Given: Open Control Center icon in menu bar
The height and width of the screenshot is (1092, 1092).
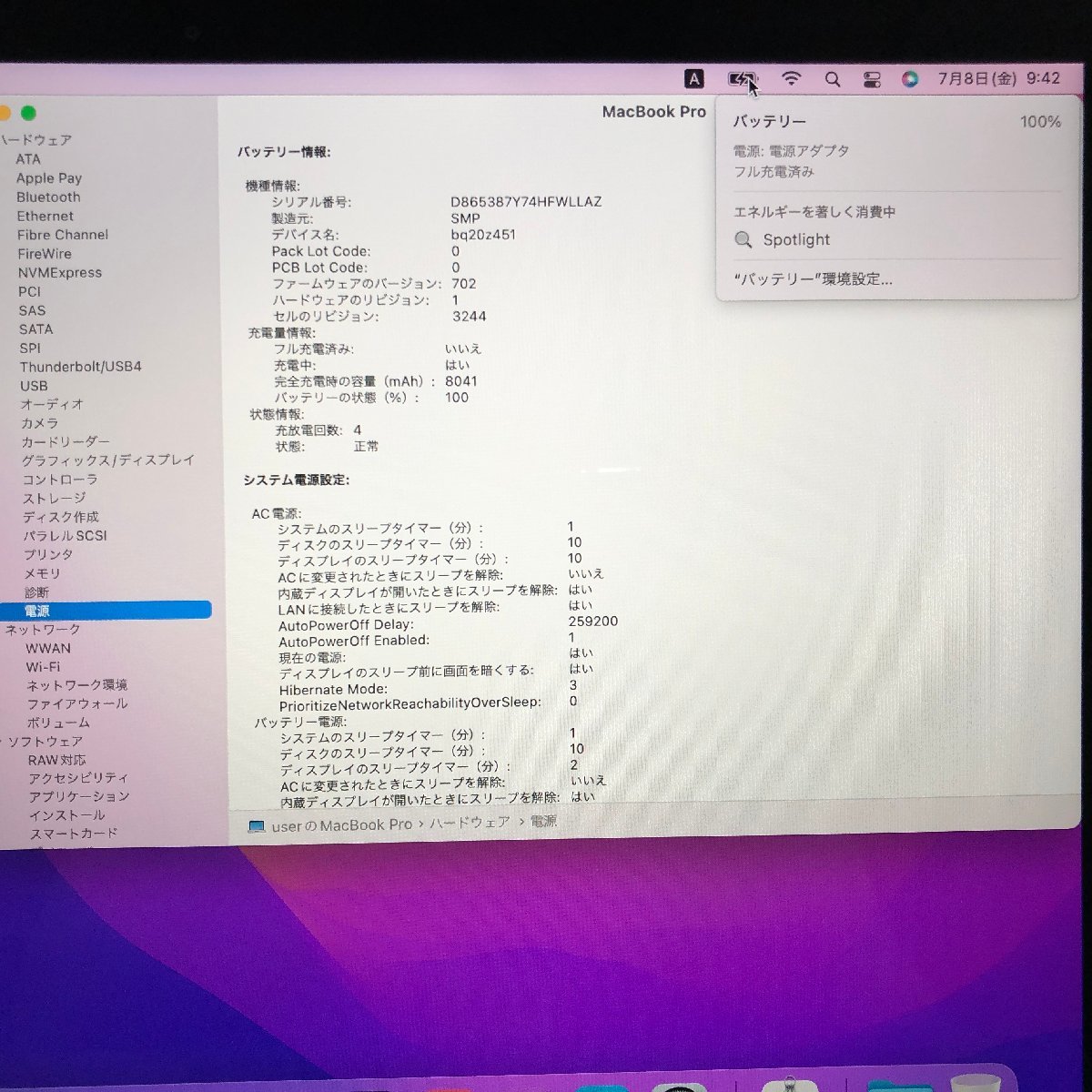Looking at the screenshot, I should click(x=872, y=79).
